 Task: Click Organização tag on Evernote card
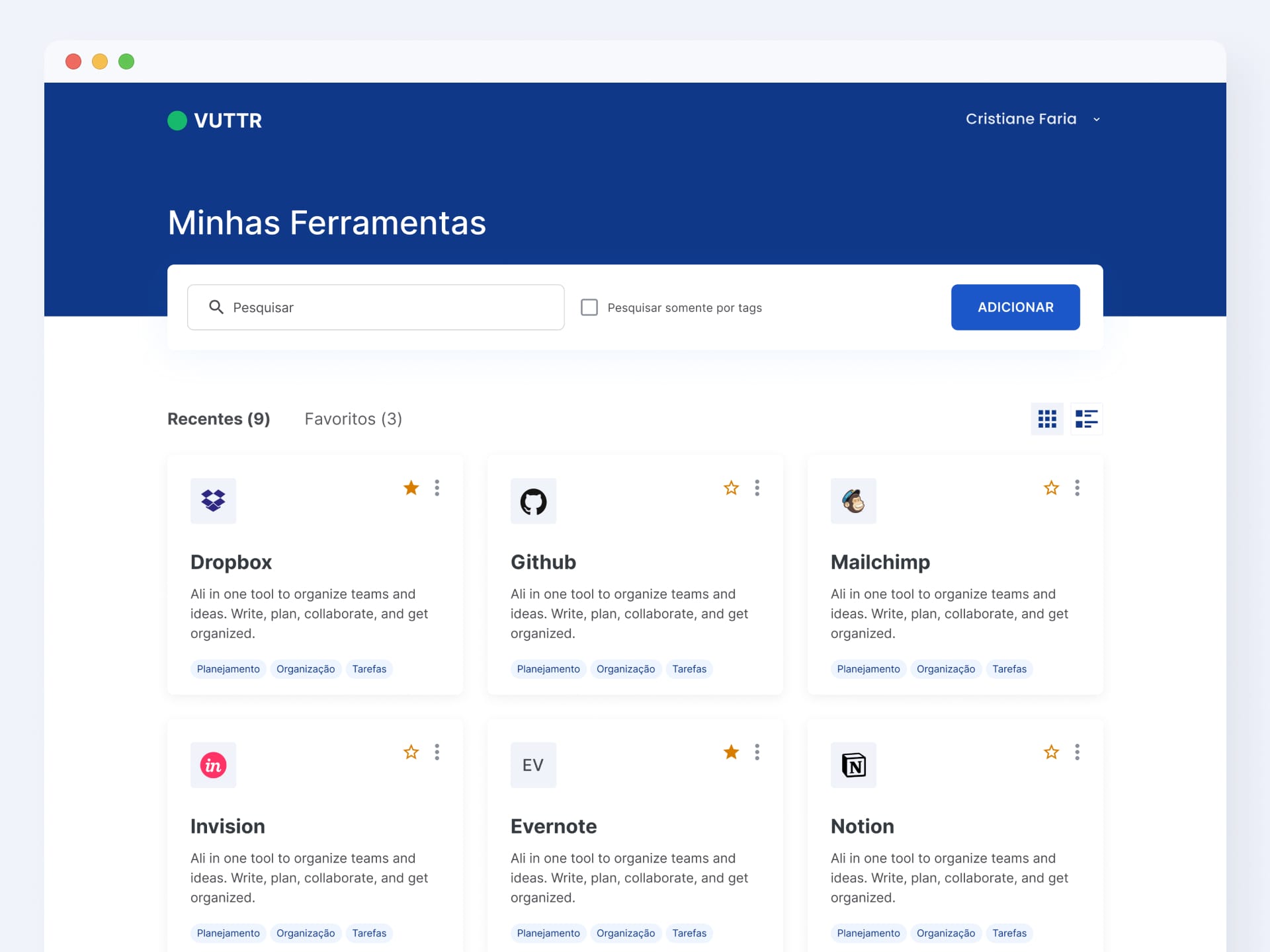626,933
